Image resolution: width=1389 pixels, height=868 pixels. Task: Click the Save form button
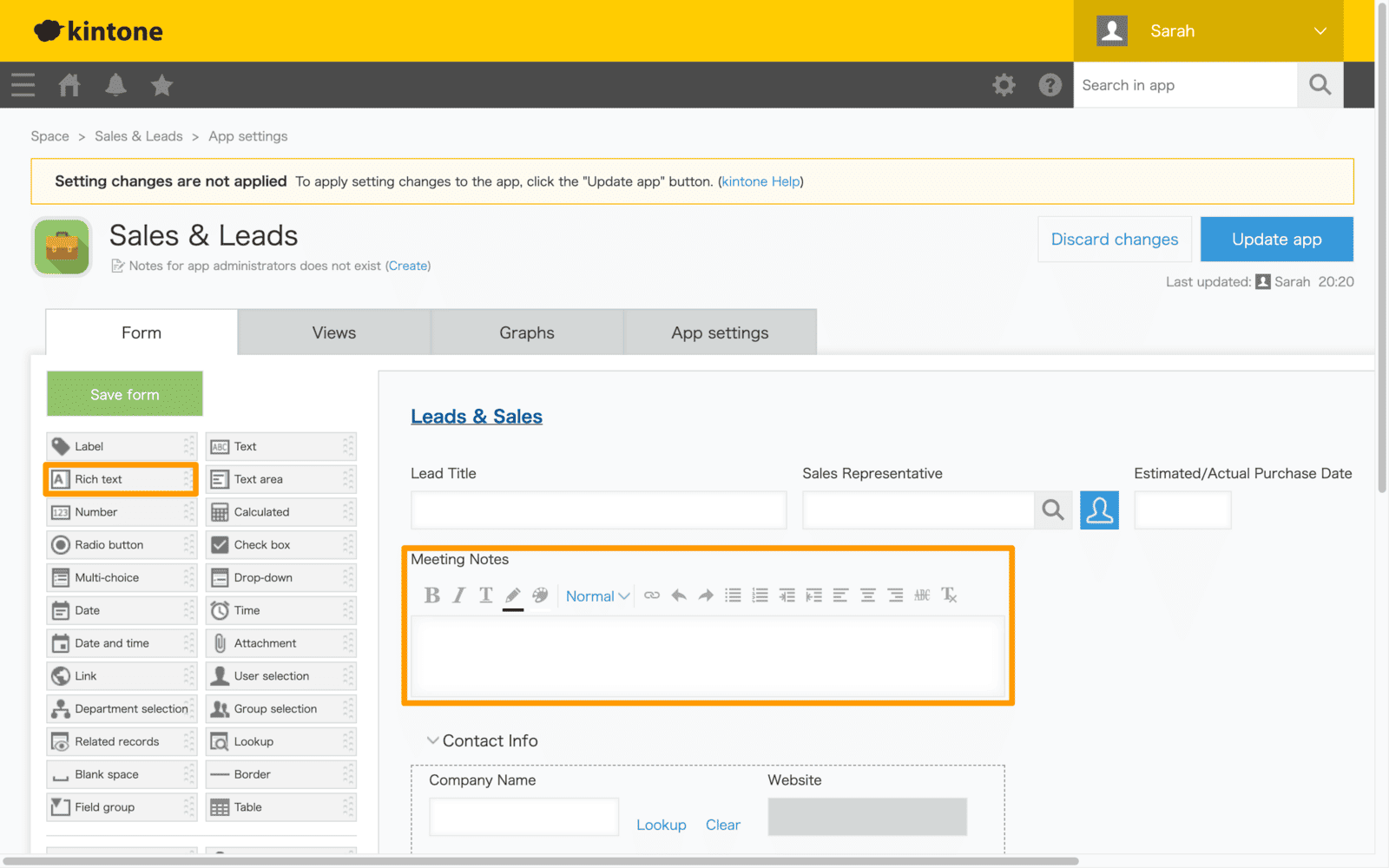125,394
